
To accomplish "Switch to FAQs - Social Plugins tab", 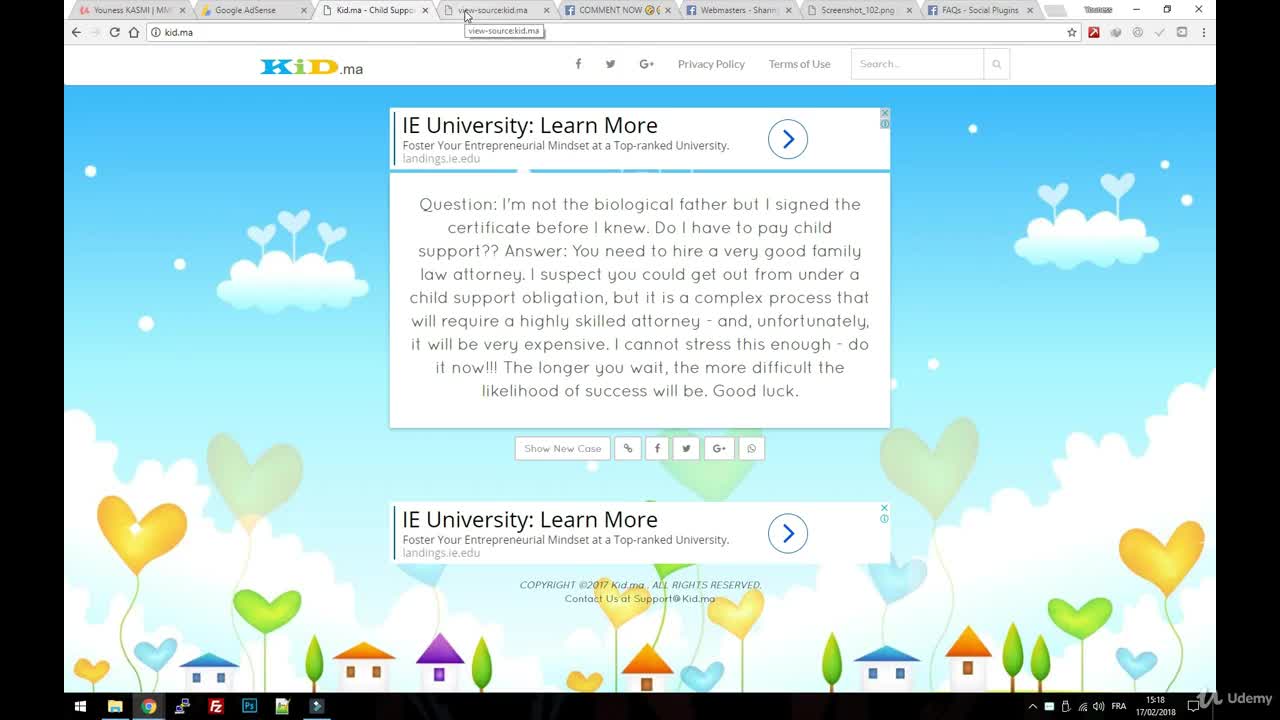I will [x=978, y=10].
